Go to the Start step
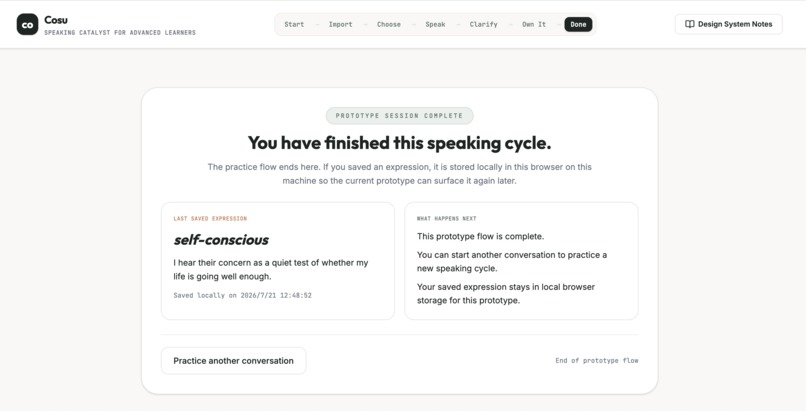The height and width of the screenshot is (411, 806). coord(294,24)
